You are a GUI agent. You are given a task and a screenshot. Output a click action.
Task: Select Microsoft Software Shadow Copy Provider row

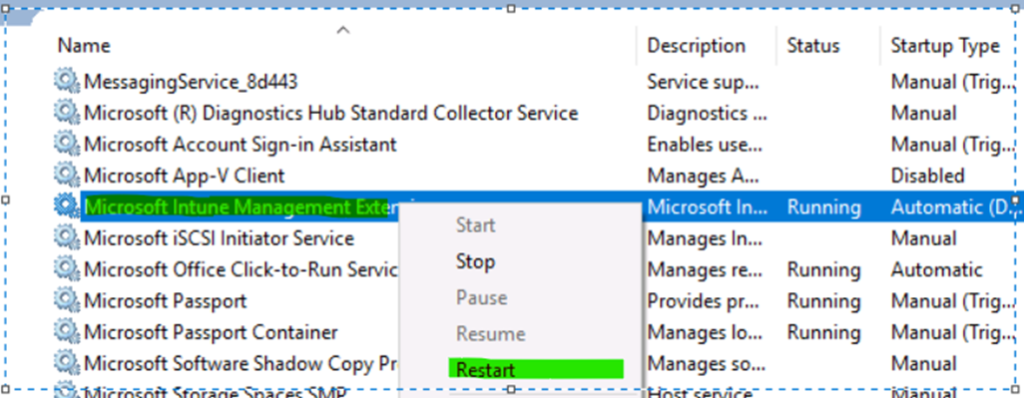pos(241,363)
